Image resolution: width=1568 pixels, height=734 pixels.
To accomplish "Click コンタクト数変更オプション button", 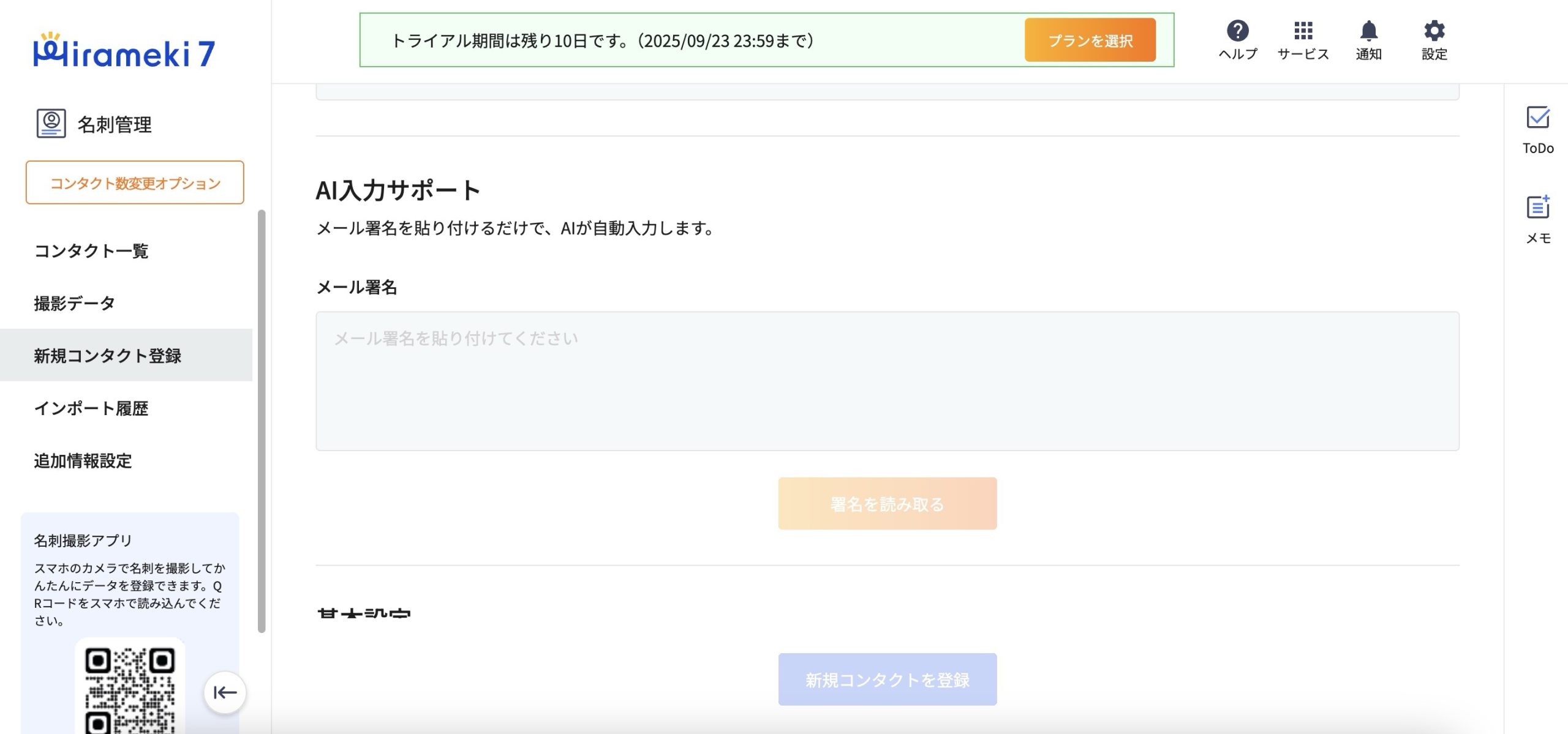I will (x=135, y=182).
